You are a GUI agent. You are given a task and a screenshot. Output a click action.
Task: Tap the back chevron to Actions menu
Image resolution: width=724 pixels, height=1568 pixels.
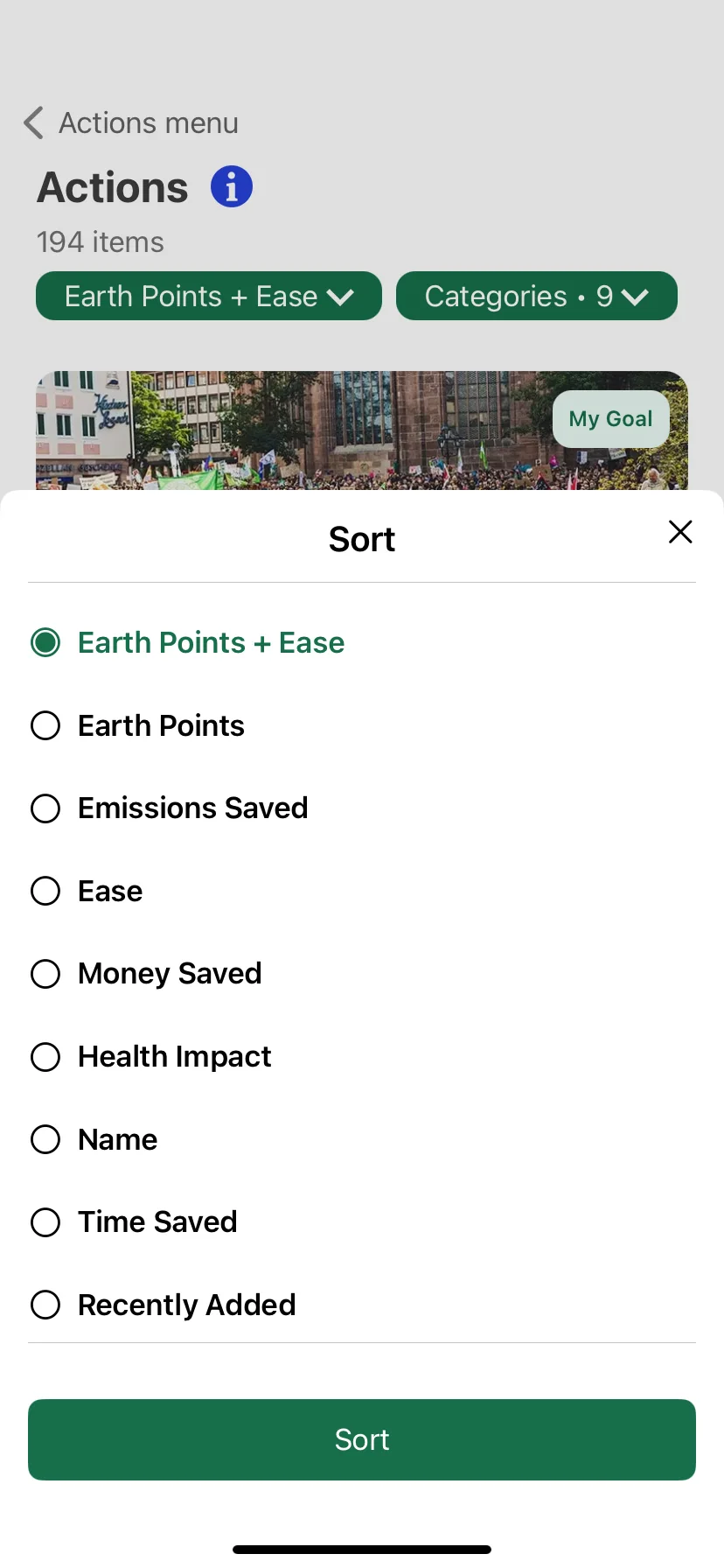click(x=33, y=123)
